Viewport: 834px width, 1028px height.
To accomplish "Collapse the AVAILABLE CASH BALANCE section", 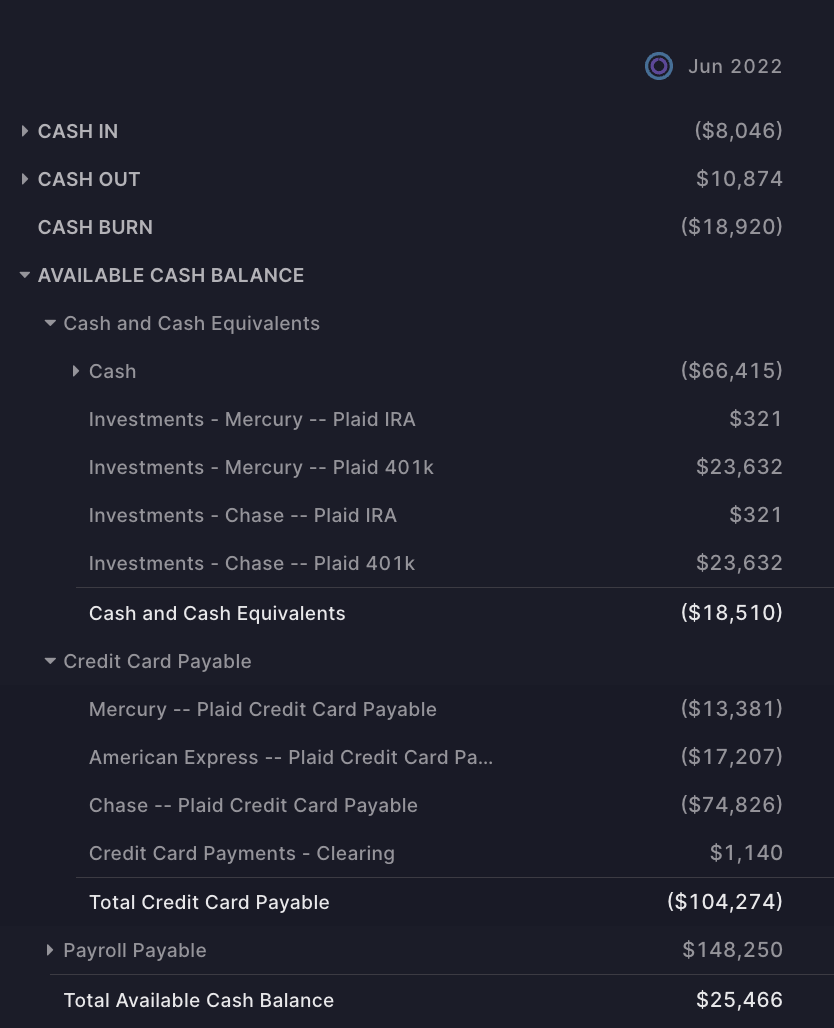I will [24, 275].
